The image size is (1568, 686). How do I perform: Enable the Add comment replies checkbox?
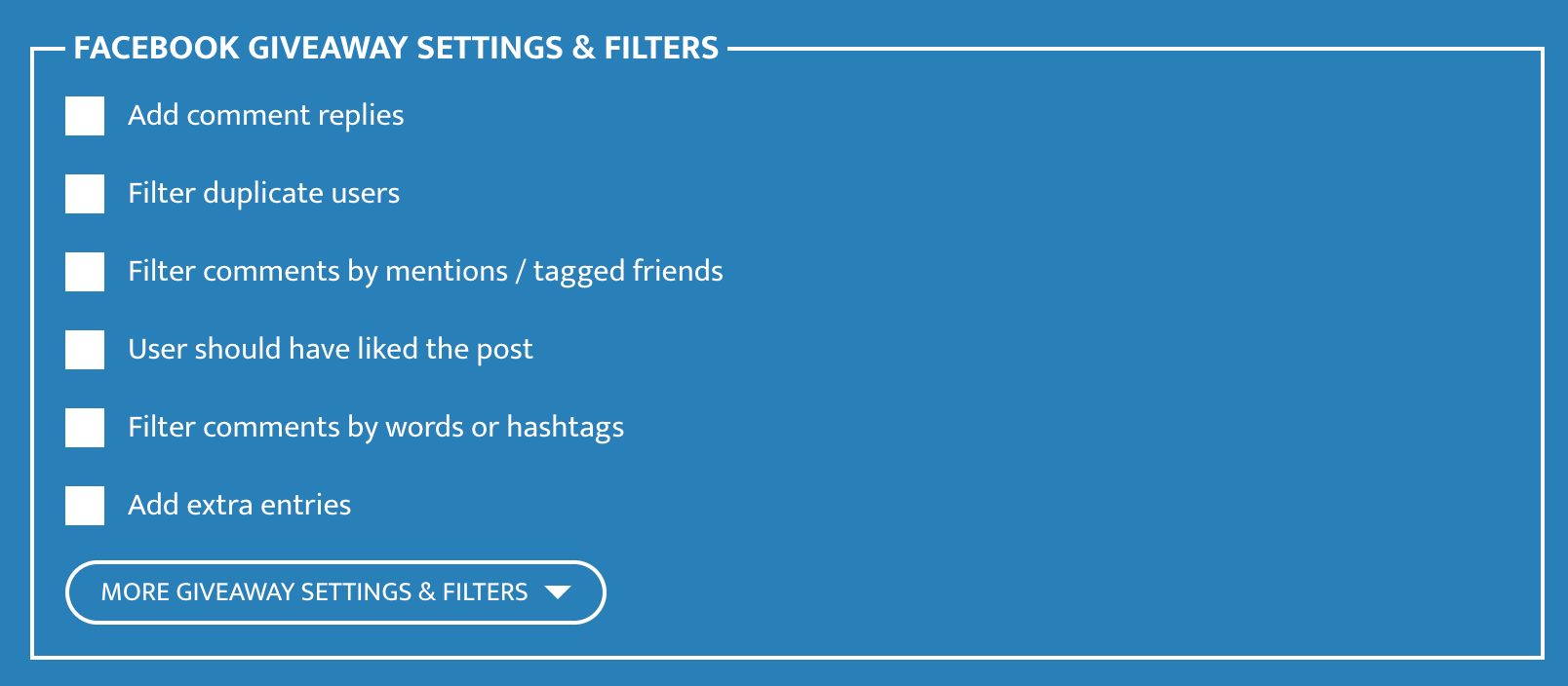[84, 115]
